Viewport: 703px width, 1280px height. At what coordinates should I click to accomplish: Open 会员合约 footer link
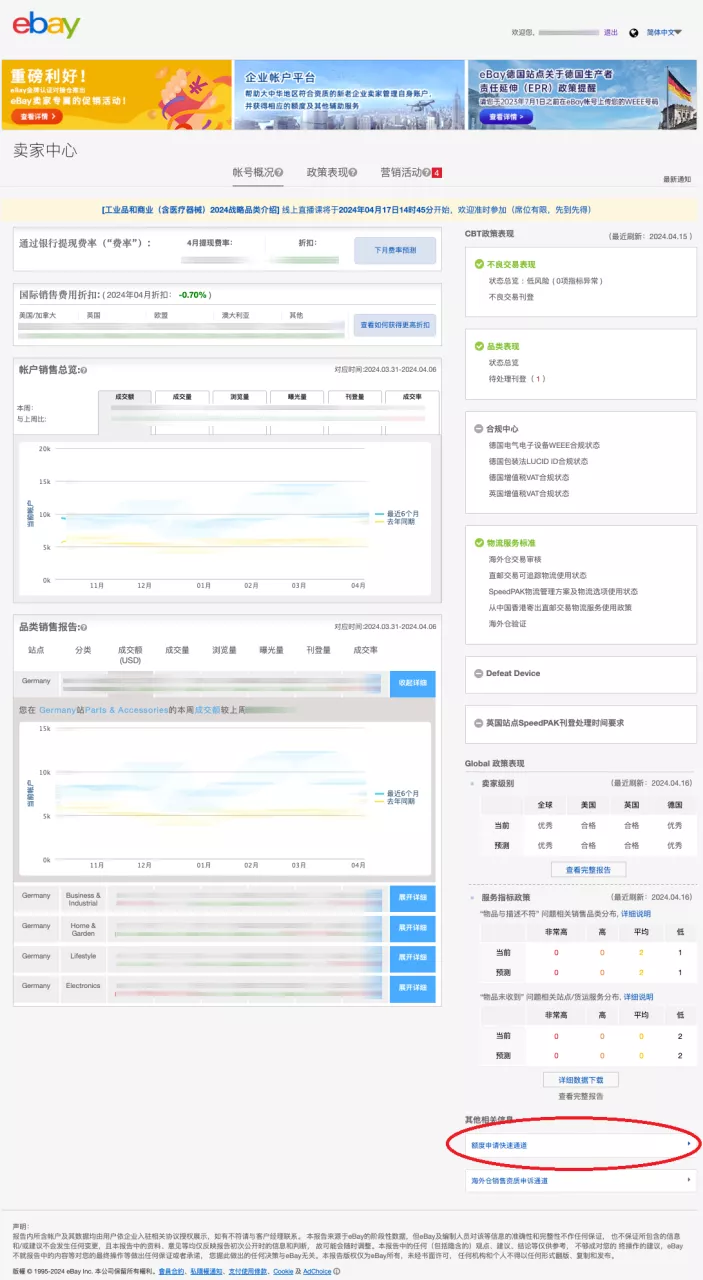point(171,1271)
